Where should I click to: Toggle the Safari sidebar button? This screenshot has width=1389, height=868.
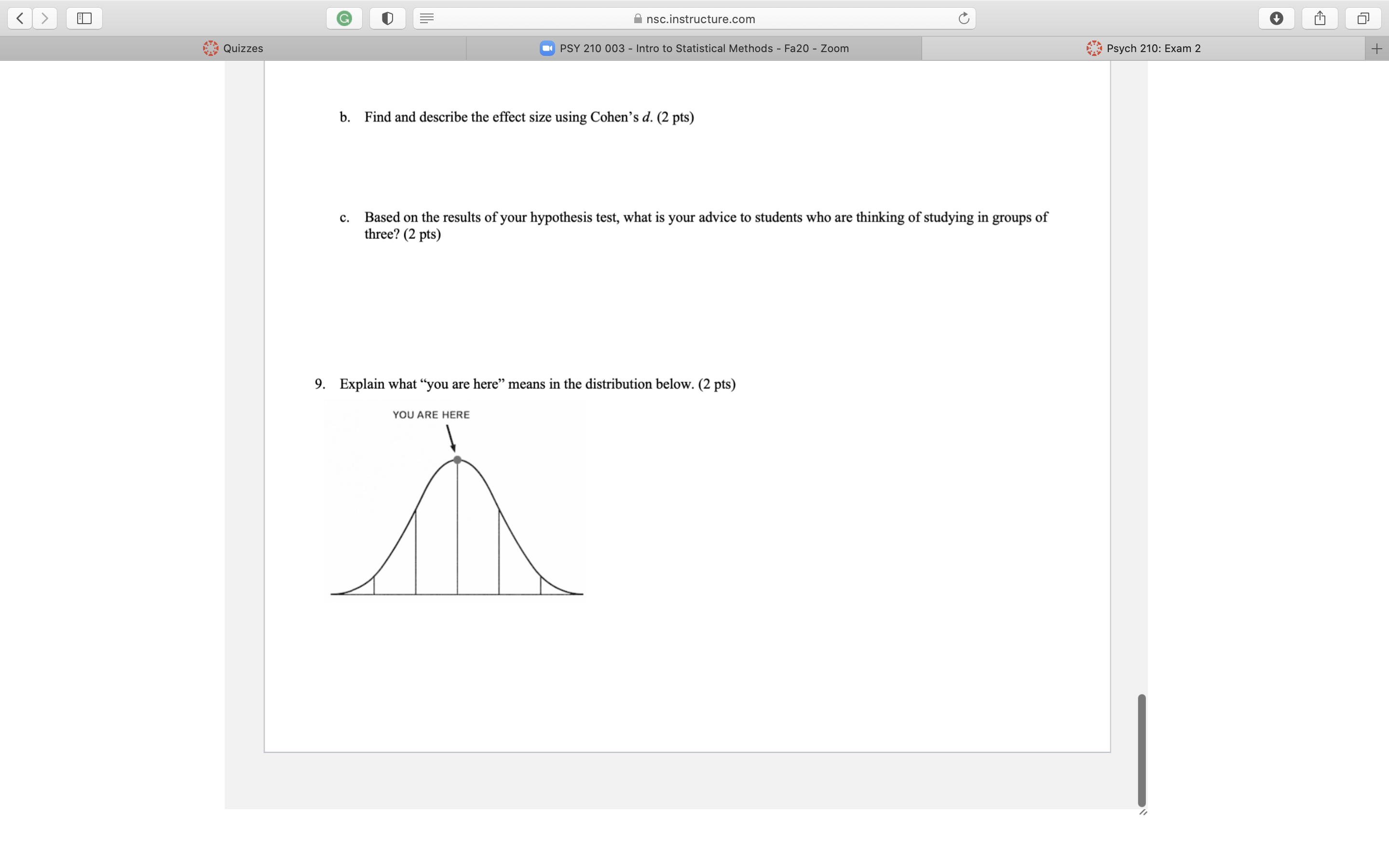tap(84, 18)
